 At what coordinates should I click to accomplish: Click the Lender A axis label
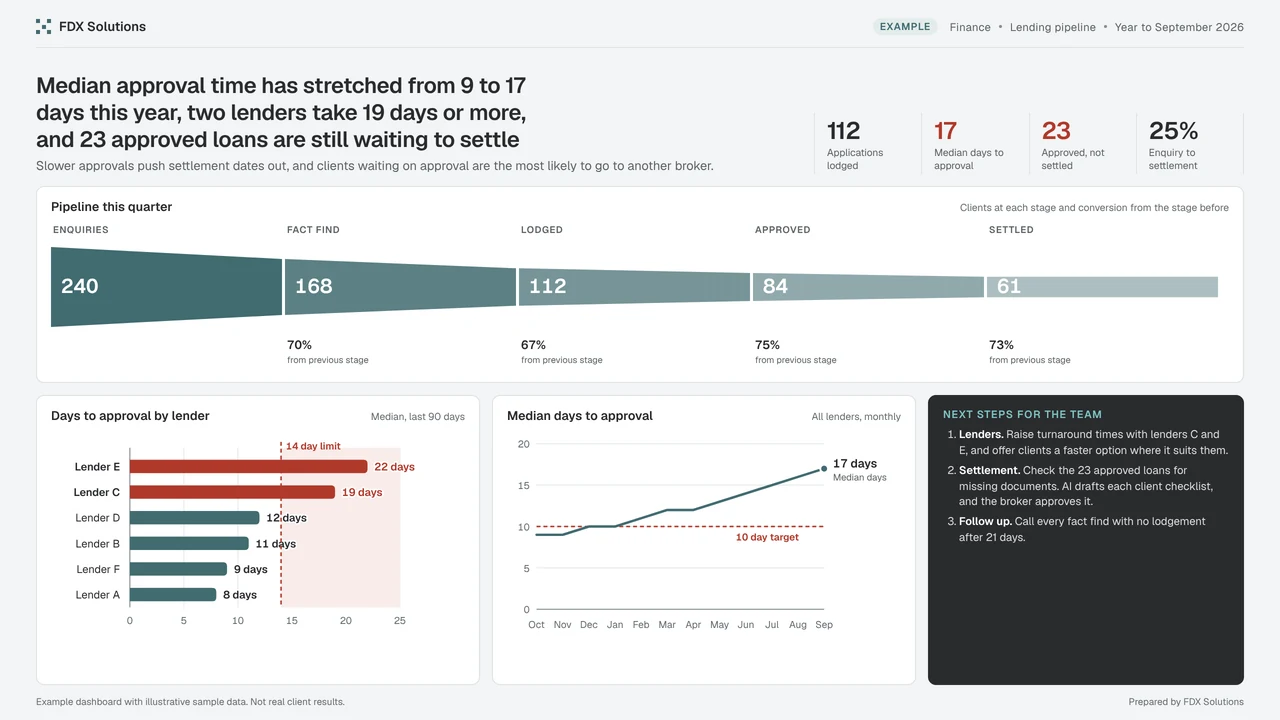[98, 595]
